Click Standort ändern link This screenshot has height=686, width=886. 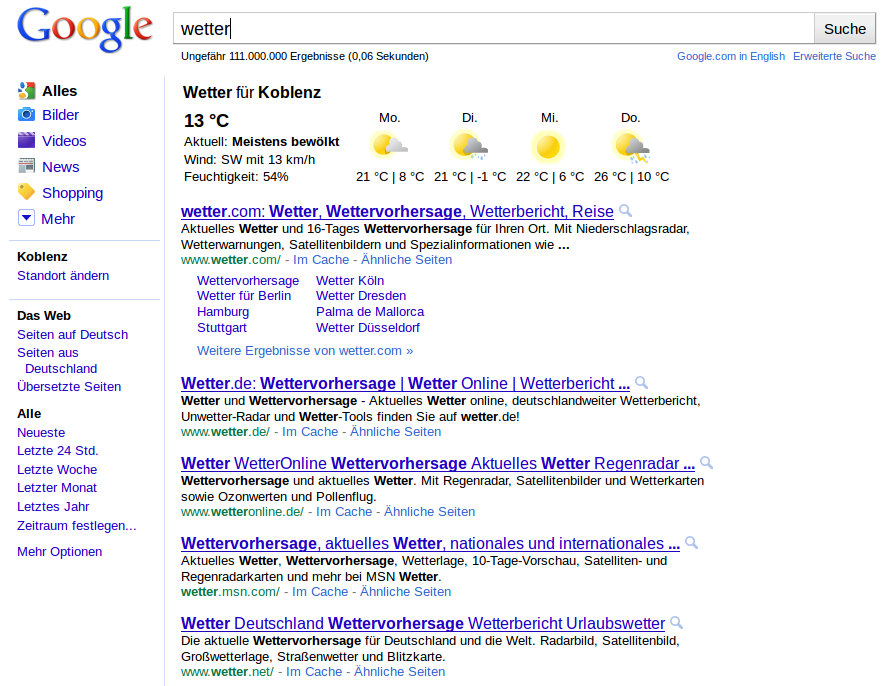[x=63, y=276]
